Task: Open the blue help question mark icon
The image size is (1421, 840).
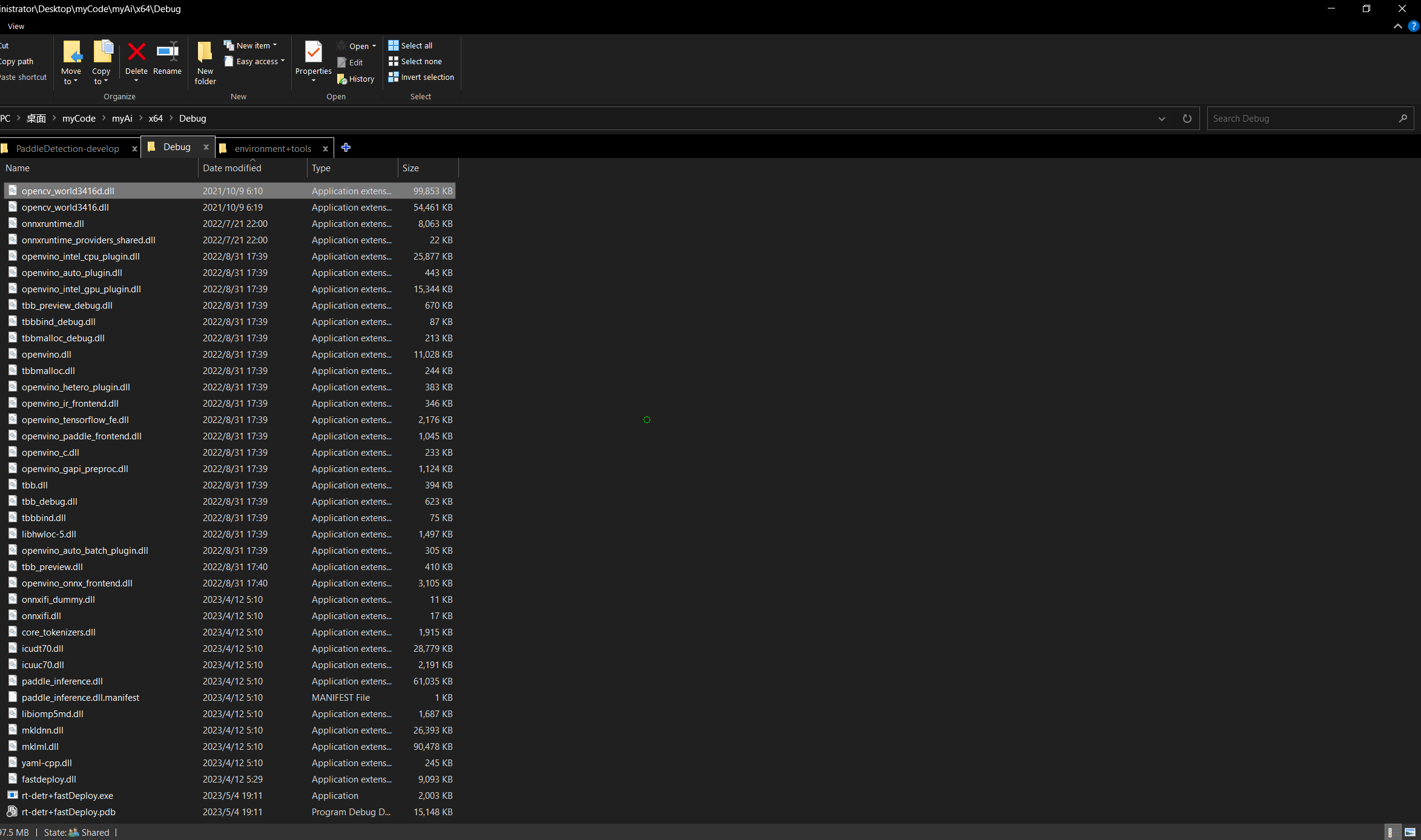Action: (x=1414, y=26)
